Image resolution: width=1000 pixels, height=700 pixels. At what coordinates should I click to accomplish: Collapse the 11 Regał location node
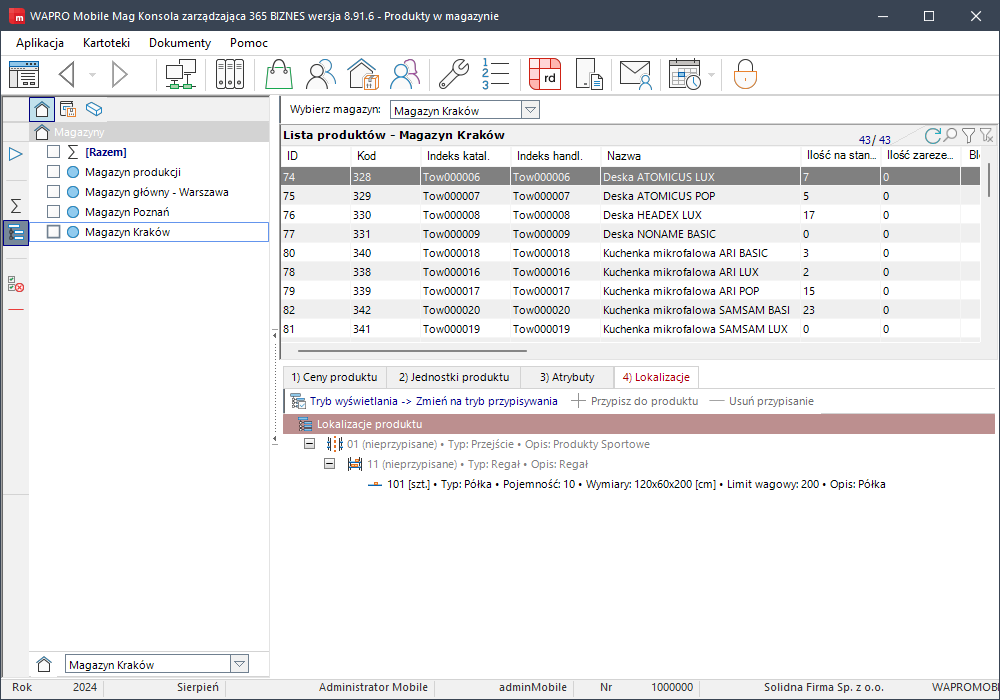(329, 463)
